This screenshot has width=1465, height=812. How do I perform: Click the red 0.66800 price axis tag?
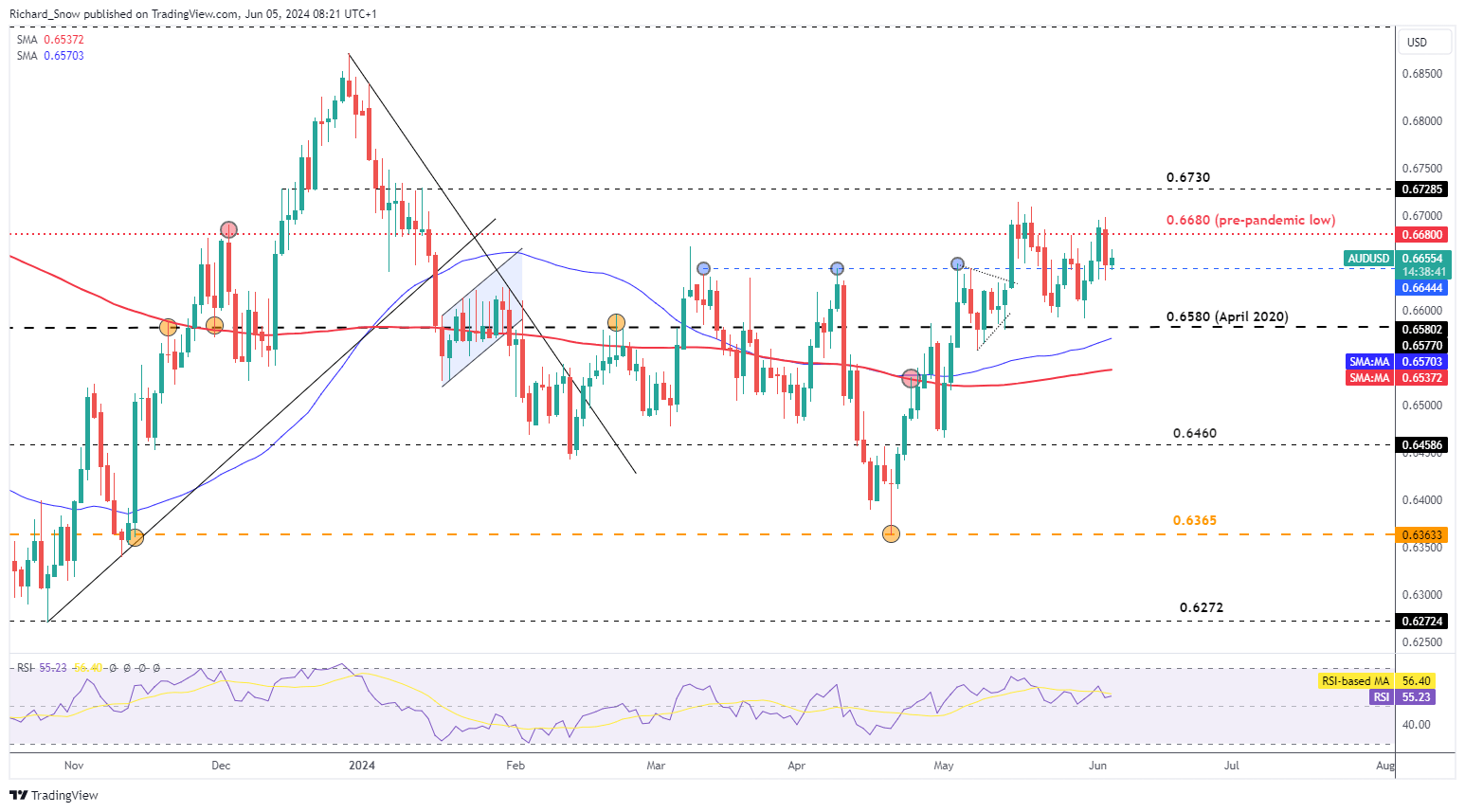point(1421,234)
